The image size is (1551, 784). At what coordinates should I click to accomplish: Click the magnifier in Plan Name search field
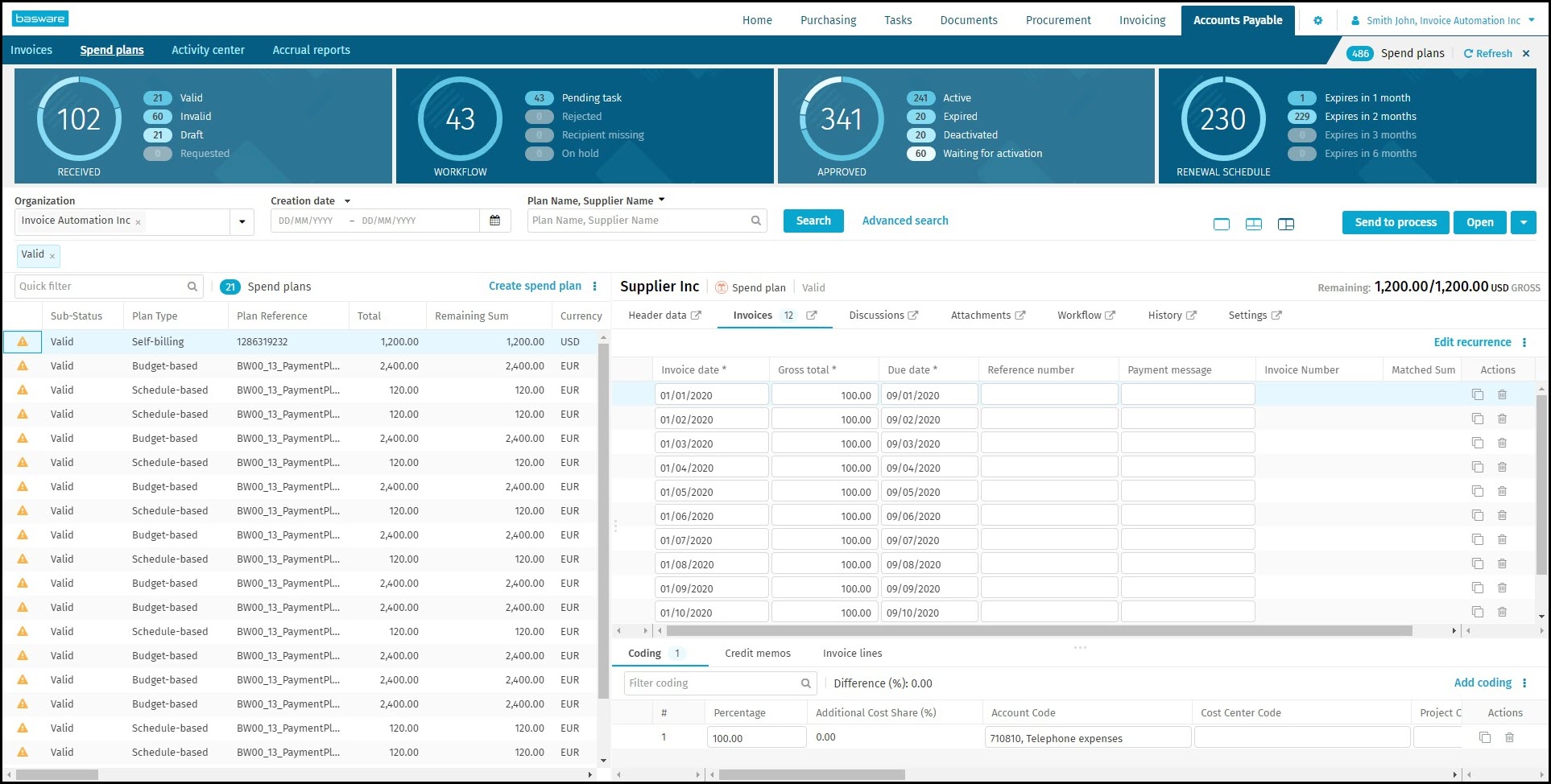756,221
